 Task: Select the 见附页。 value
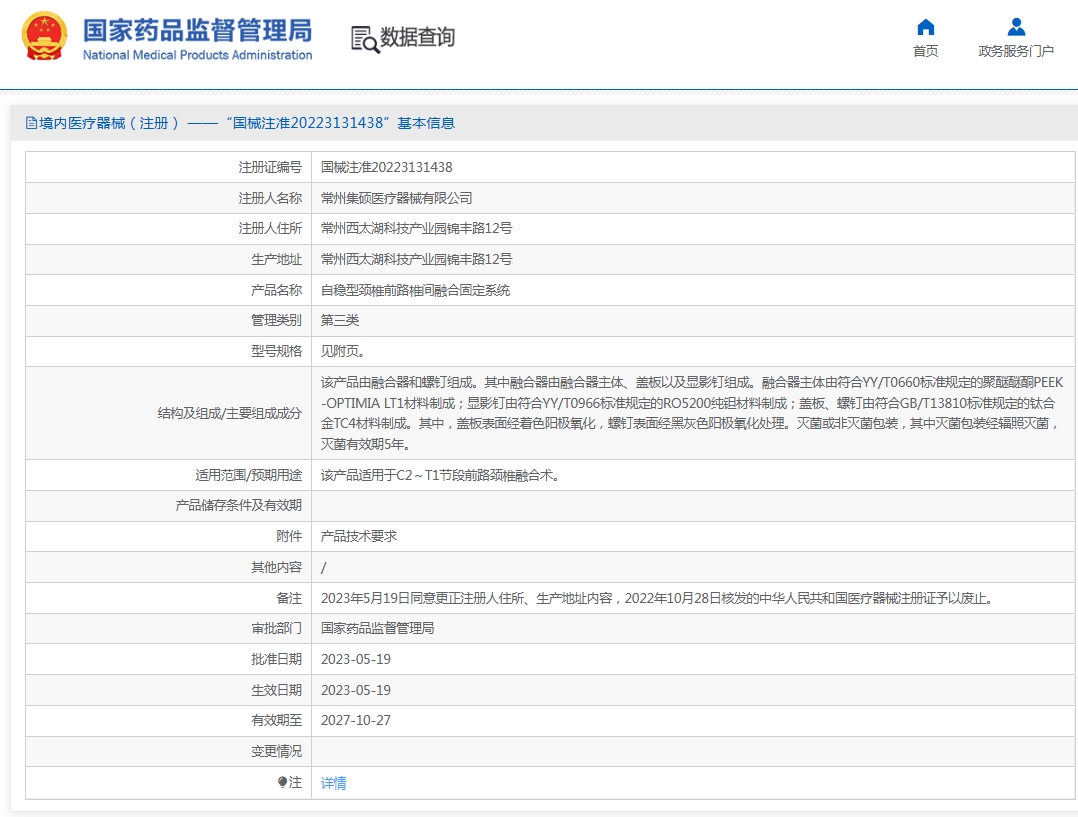[342, 351]
